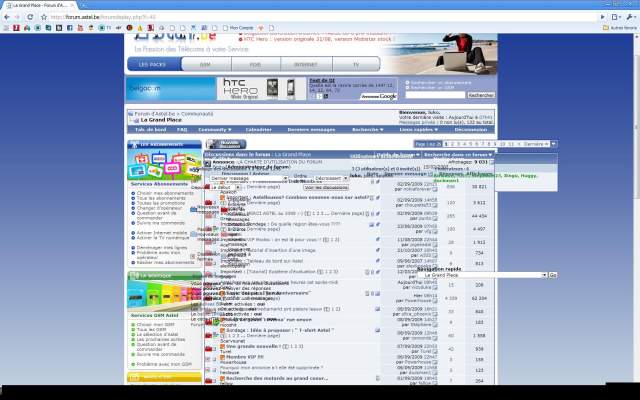Click the browser back arrow button
The image size is (640, 400).
point(7,17)
